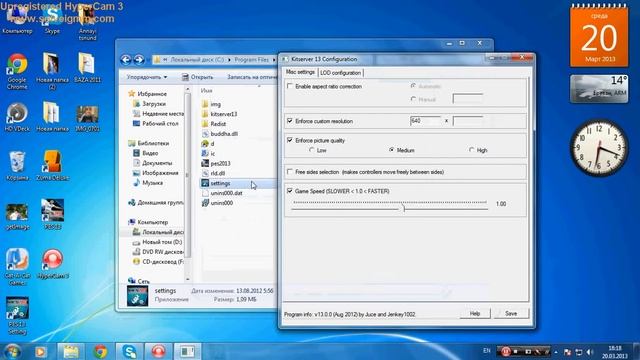
Task: Open HD VDeck desktop shortcut
Action: [x=17, y=117]
